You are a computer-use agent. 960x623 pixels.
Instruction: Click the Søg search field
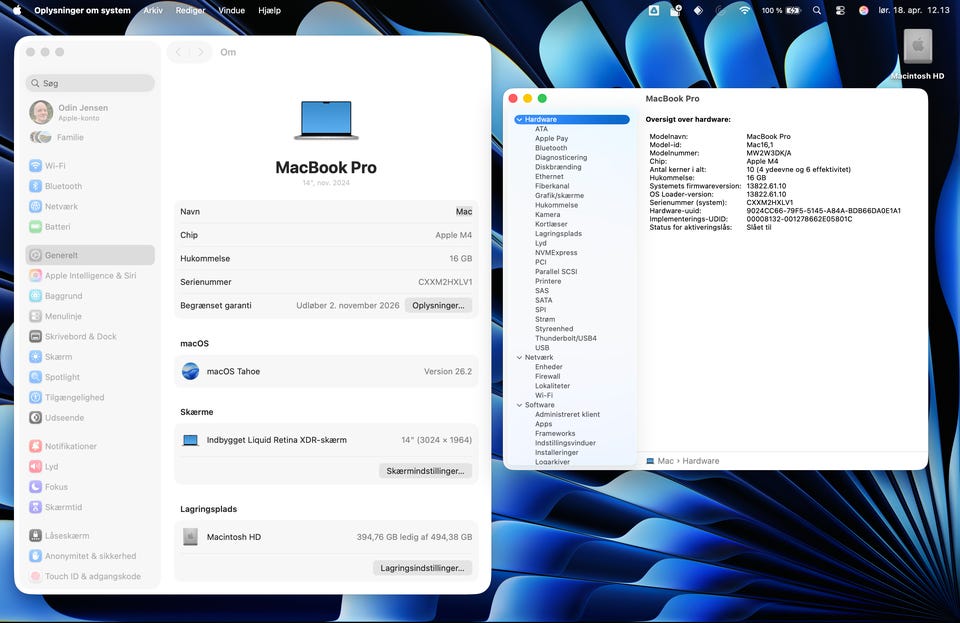[x=90, y=84]
